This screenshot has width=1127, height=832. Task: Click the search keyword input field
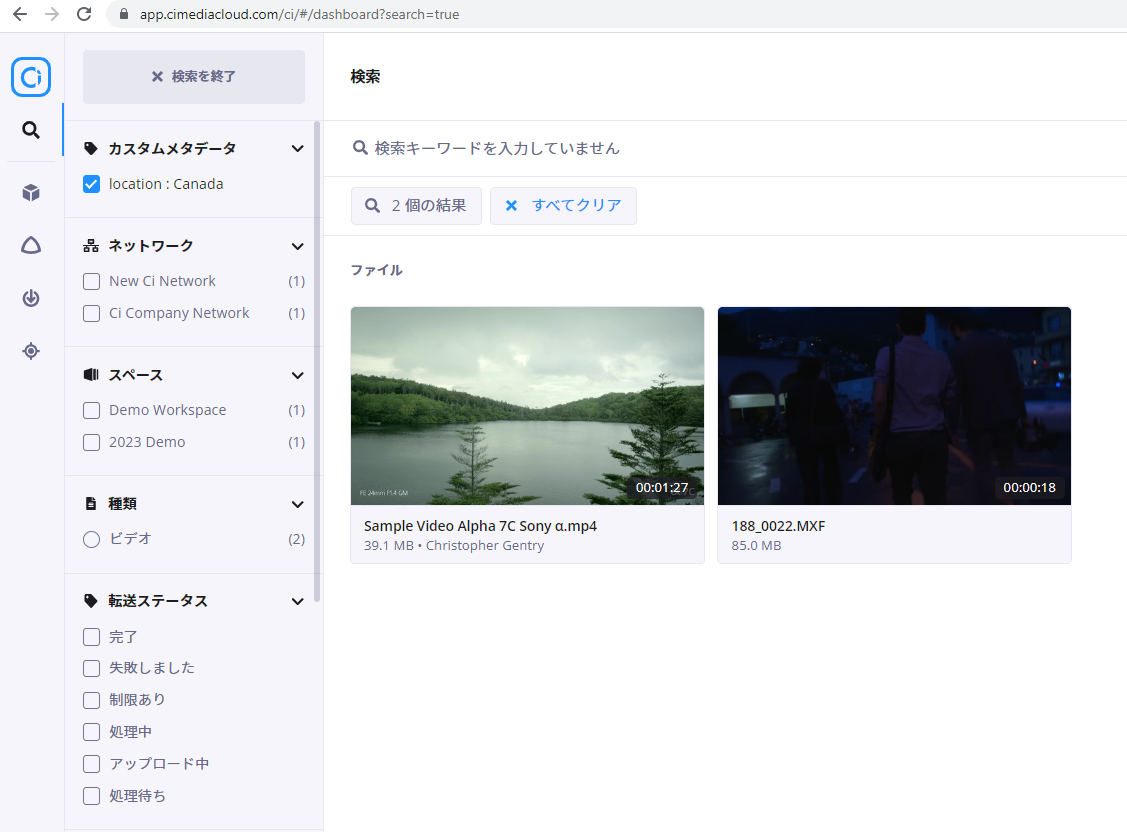click(725, 148)
